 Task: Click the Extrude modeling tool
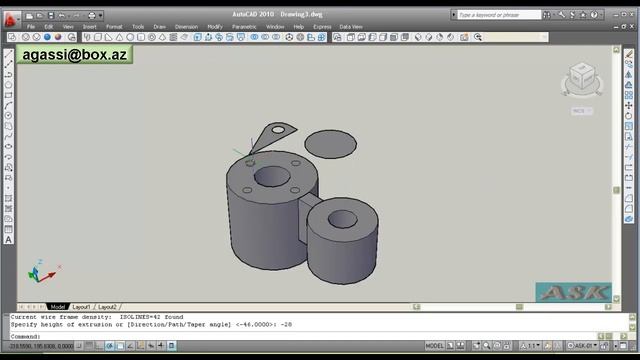click(198, 37)
